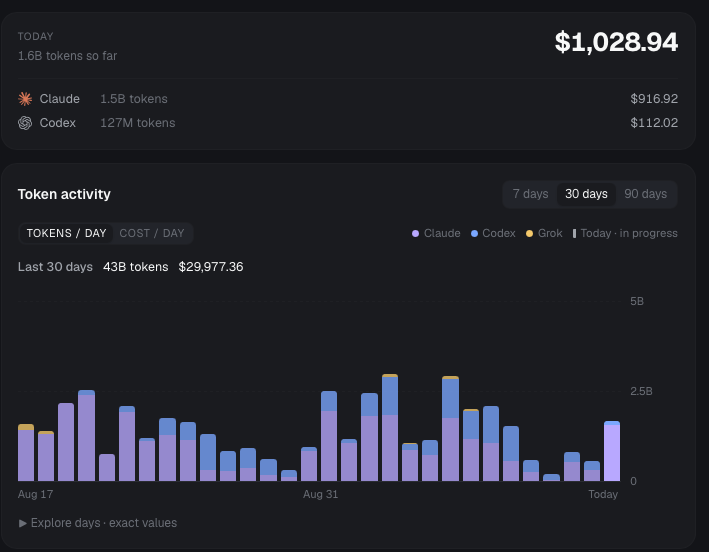
Task: Click the 1.6B tokens so far text
Action: point(67,56)
